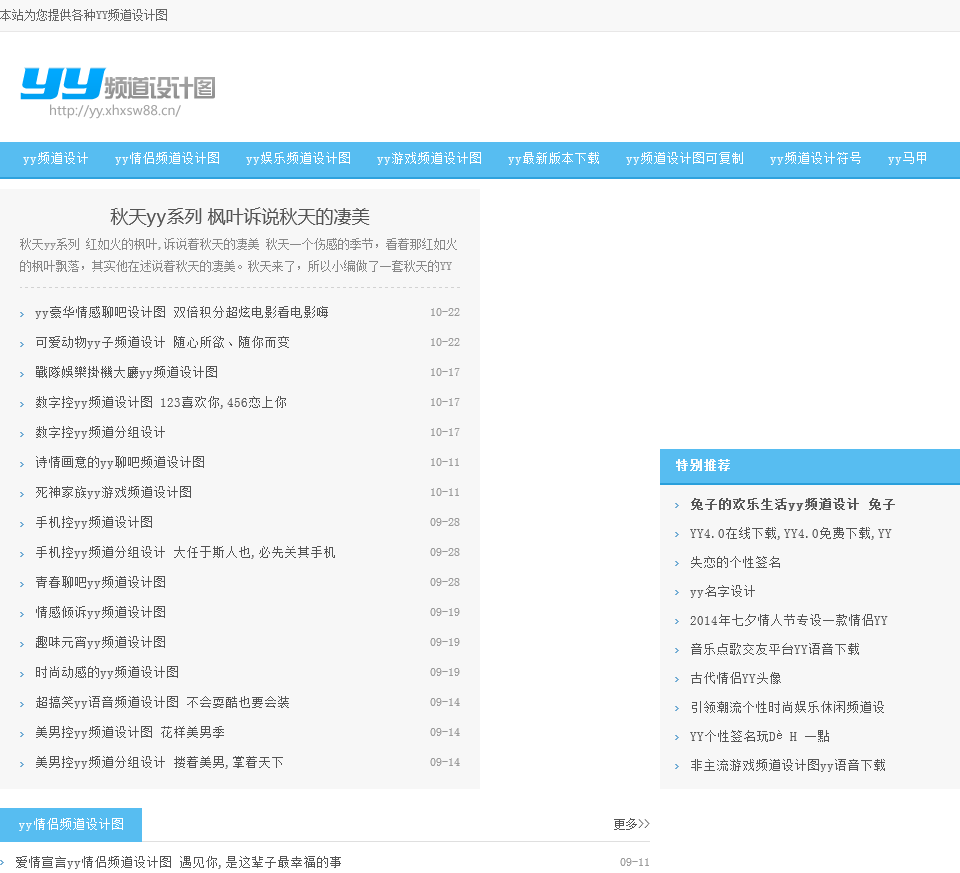
Task: Open article 数字控yy频道分组设计
Action: pos(100,432)
